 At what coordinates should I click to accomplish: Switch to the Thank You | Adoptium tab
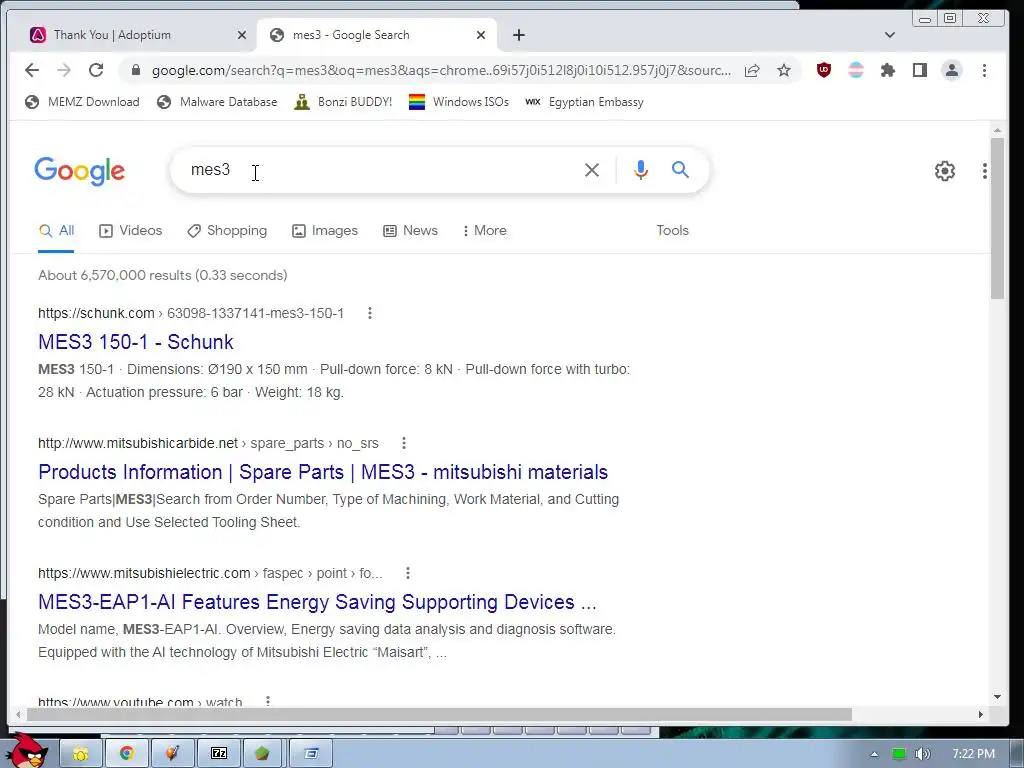[134, 35]
